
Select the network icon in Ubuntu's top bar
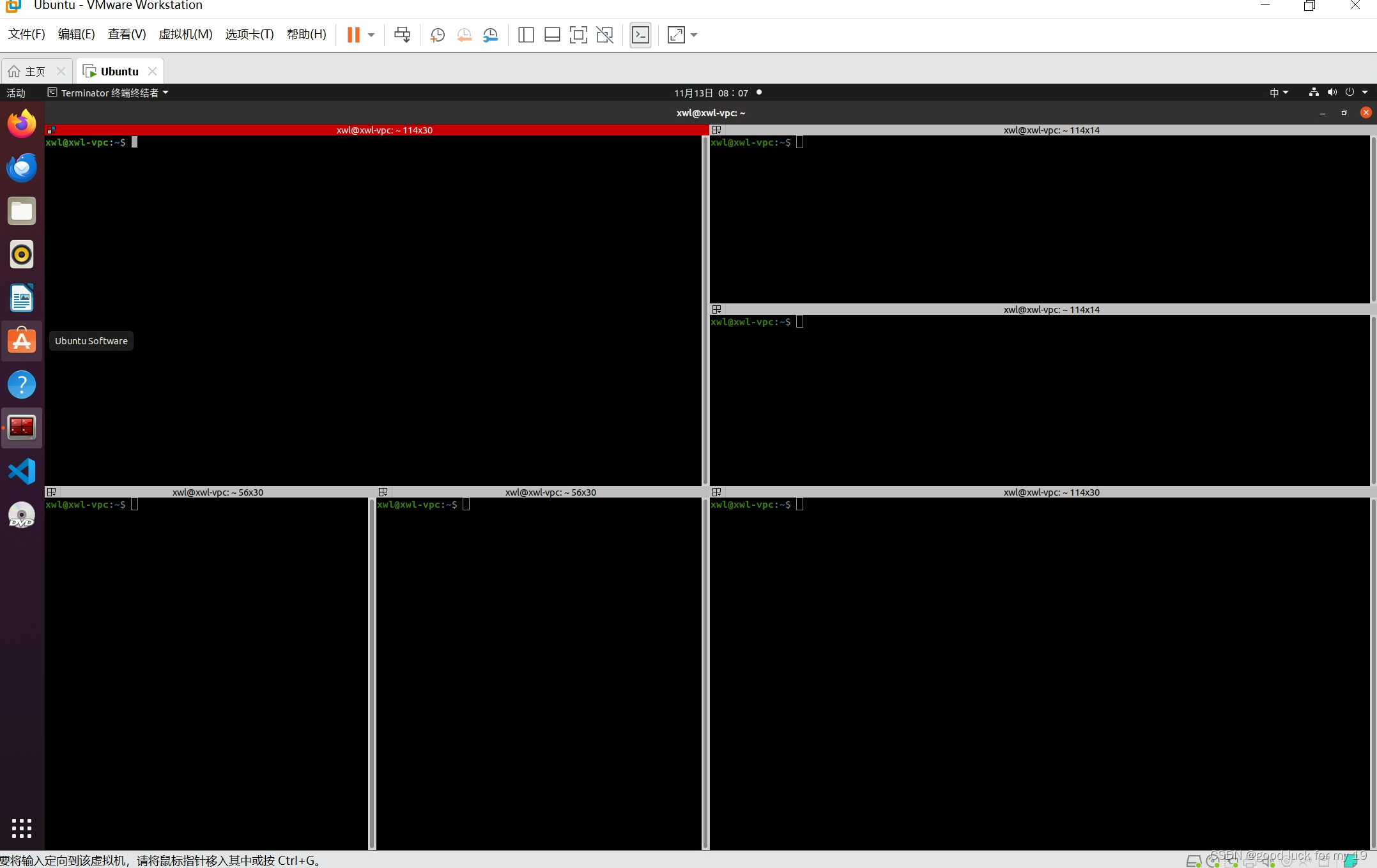tap(1313, 93)
